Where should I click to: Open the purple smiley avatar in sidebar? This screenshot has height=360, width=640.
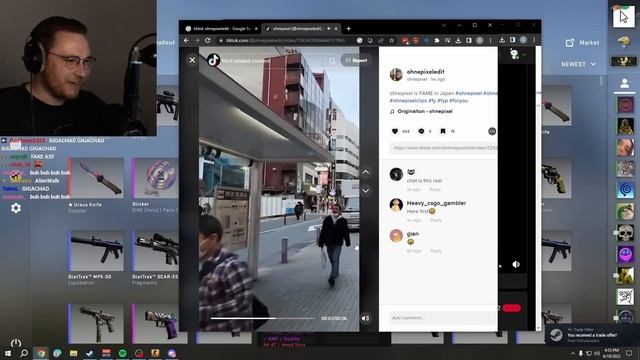pyautogui.click(x=625, y=254)
